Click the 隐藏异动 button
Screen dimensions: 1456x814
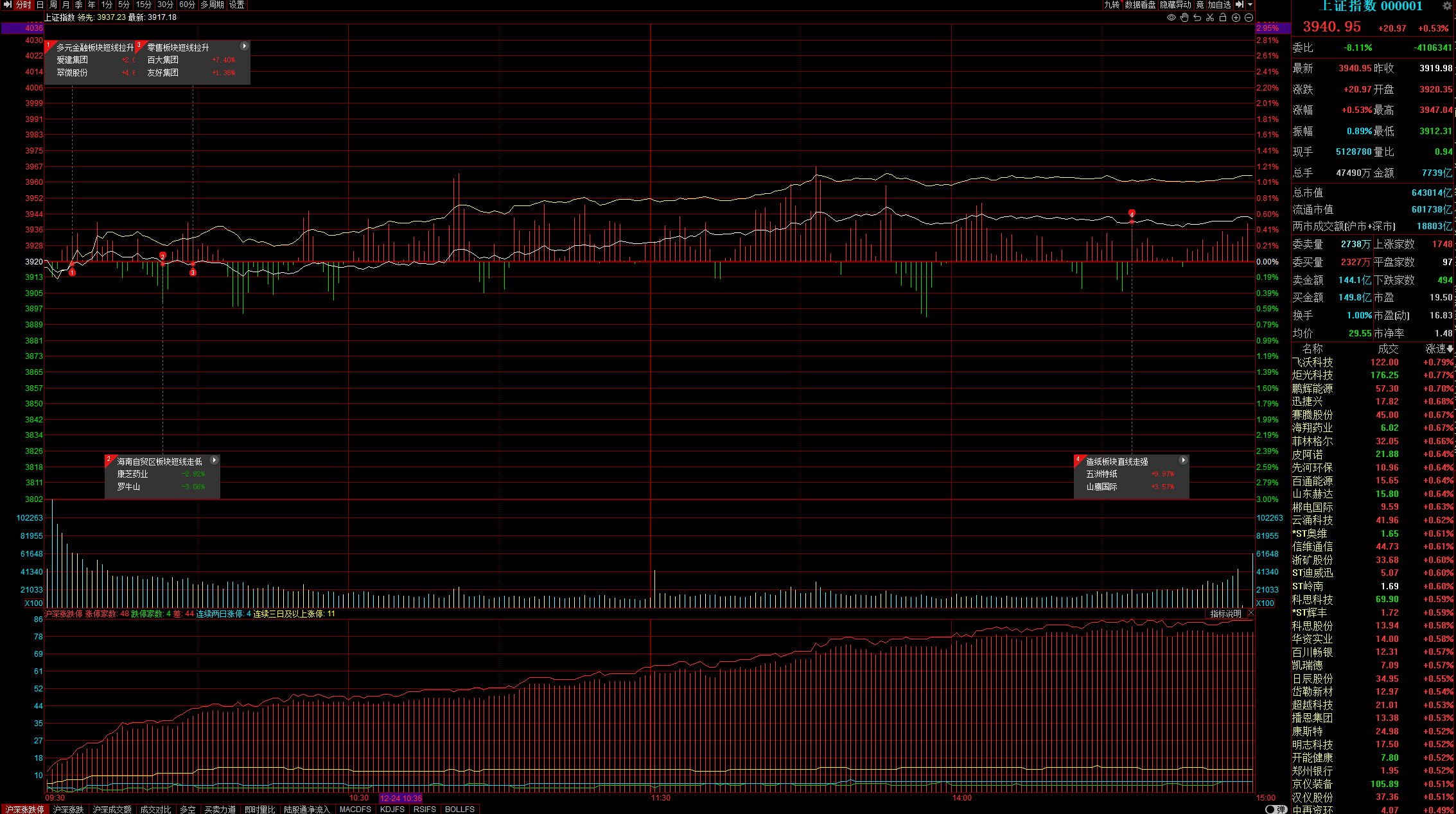pos(1175,4)
